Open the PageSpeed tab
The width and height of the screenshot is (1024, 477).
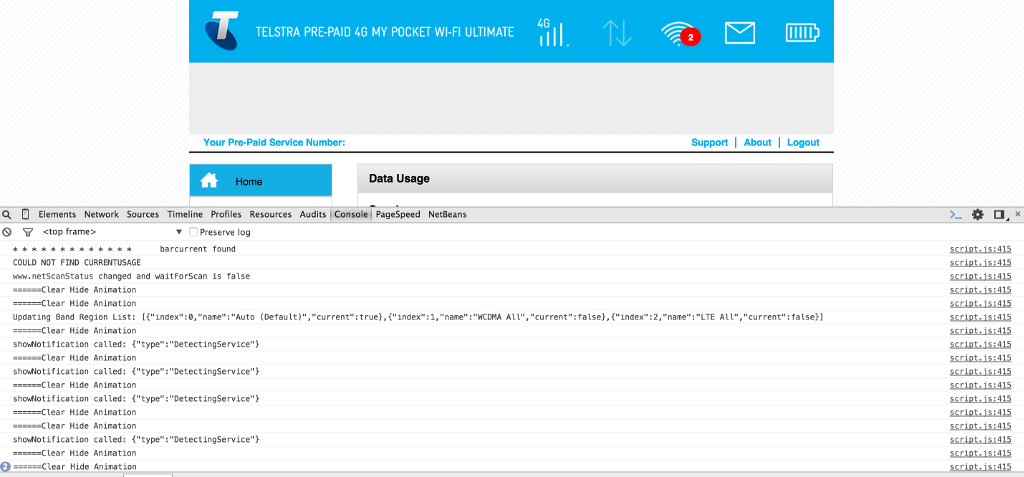click(397, 214)
